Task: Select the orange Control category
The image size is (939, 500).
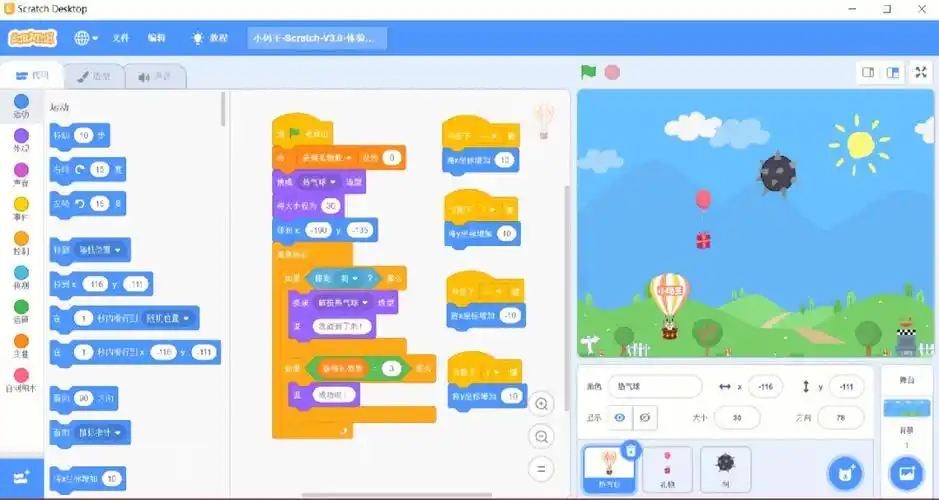Action: point(21,243)
